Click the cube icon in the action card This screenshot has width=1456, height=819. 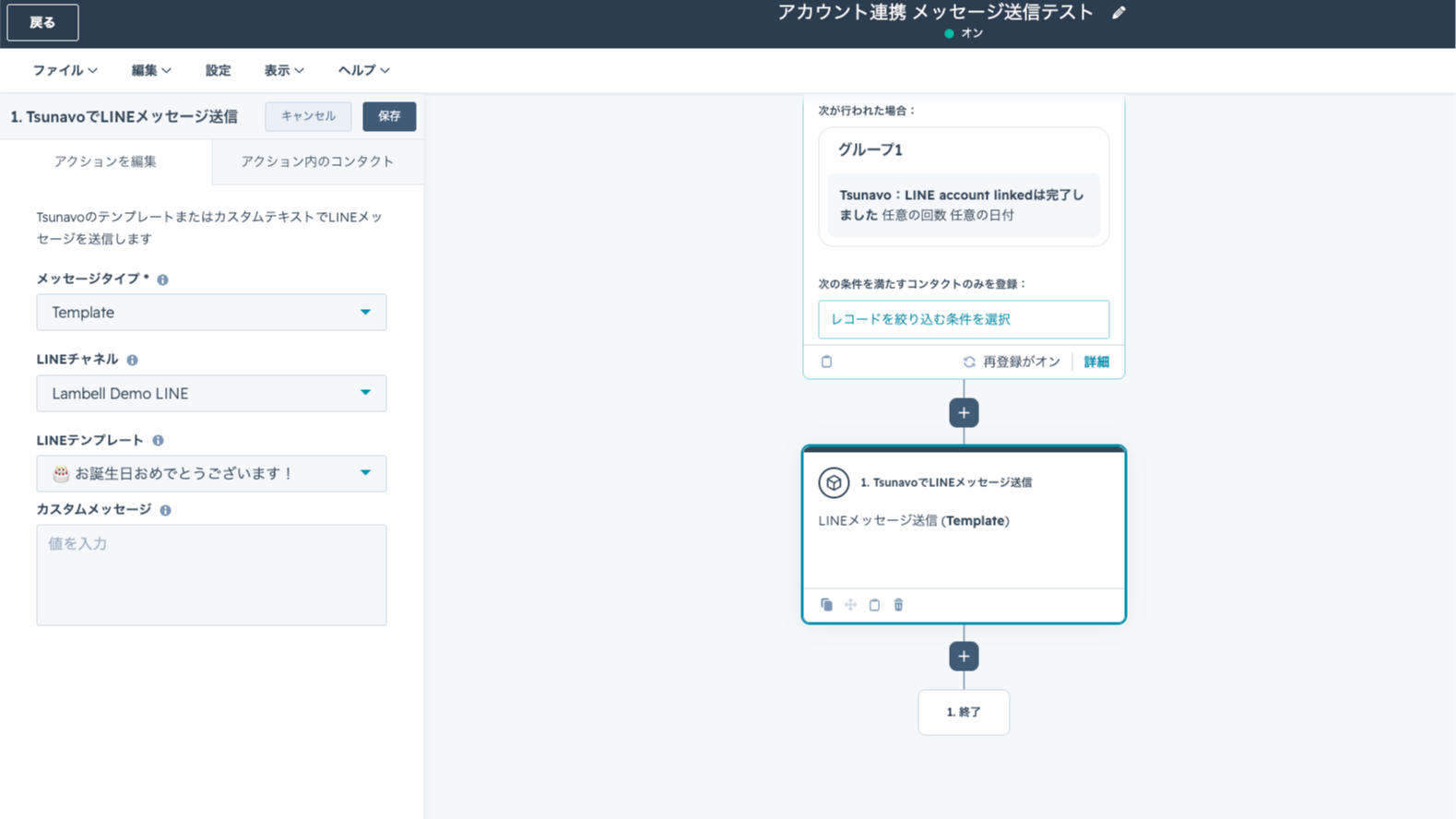click(834, 482)
